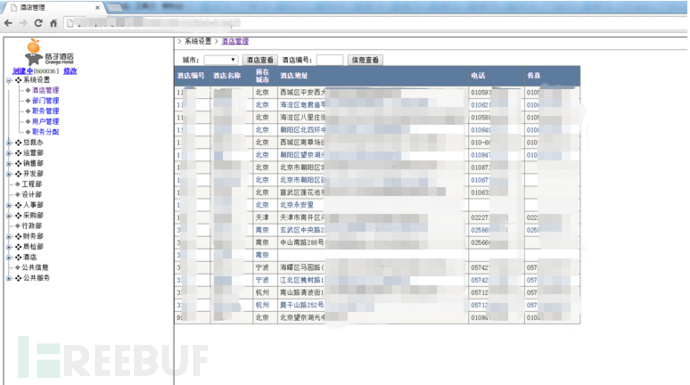690x385 pixels.
Task: Select 职务分配 in the sidebar tree
Action: tap(45, 132)
